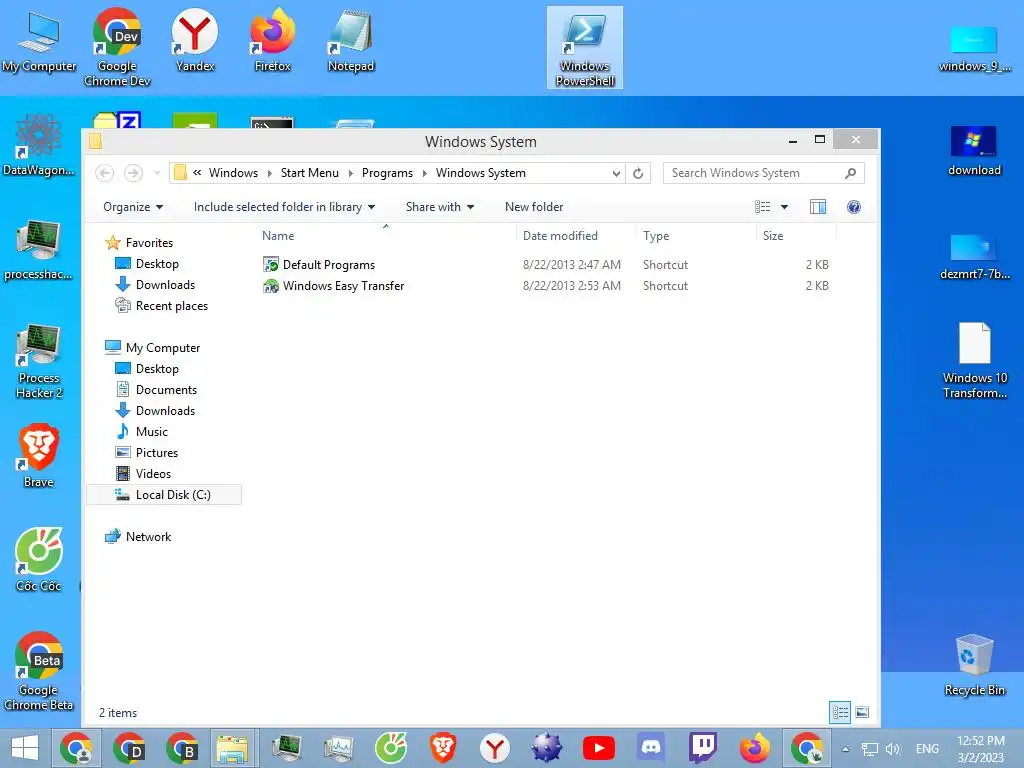Launch Firefox from the desktop

[272, 40]
